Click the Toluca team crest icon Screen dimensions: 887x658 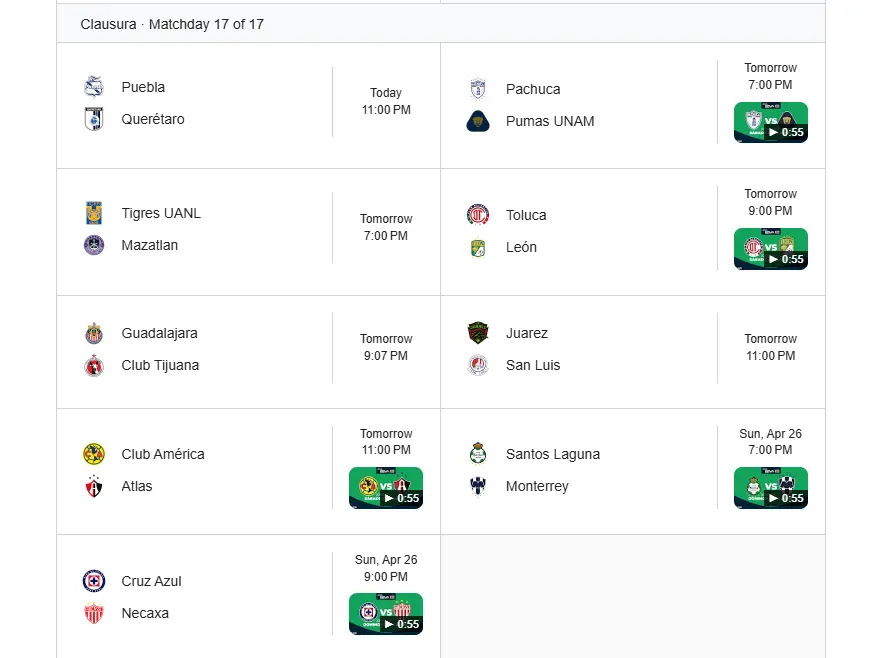click(478, 215)
